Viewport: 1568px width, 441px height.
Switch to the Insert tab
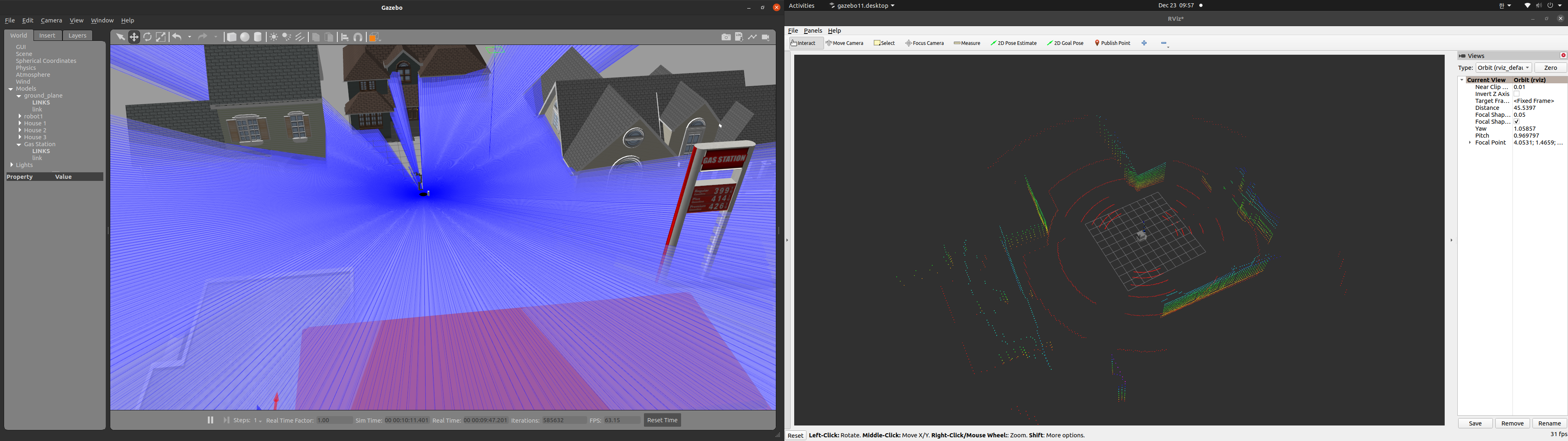click(x=47, y=36)
